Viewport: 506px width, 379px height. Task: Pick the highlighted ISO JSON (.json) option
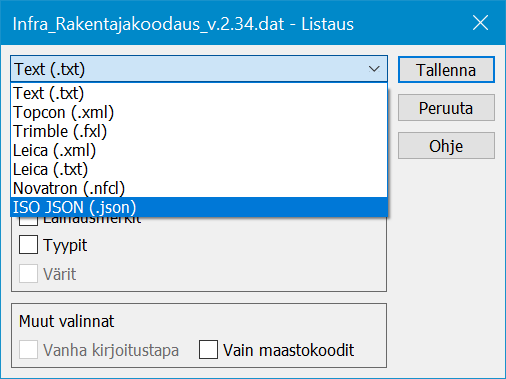(199, 207)
